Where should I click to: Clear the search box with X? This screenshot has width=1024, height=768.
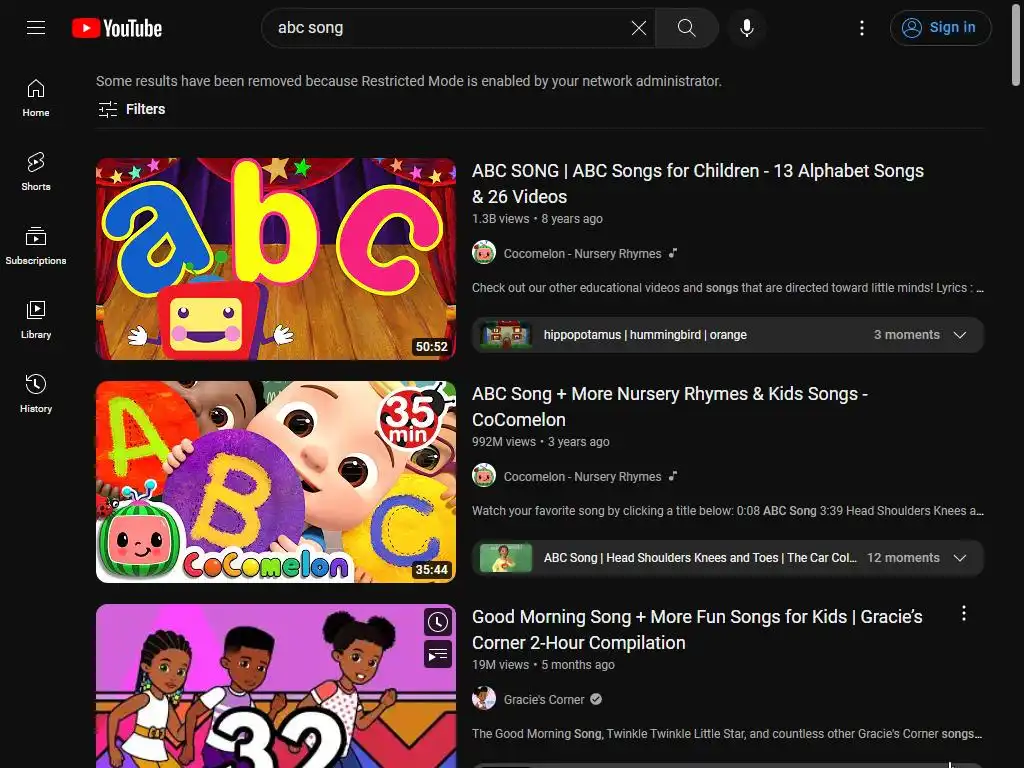[639, 27]
